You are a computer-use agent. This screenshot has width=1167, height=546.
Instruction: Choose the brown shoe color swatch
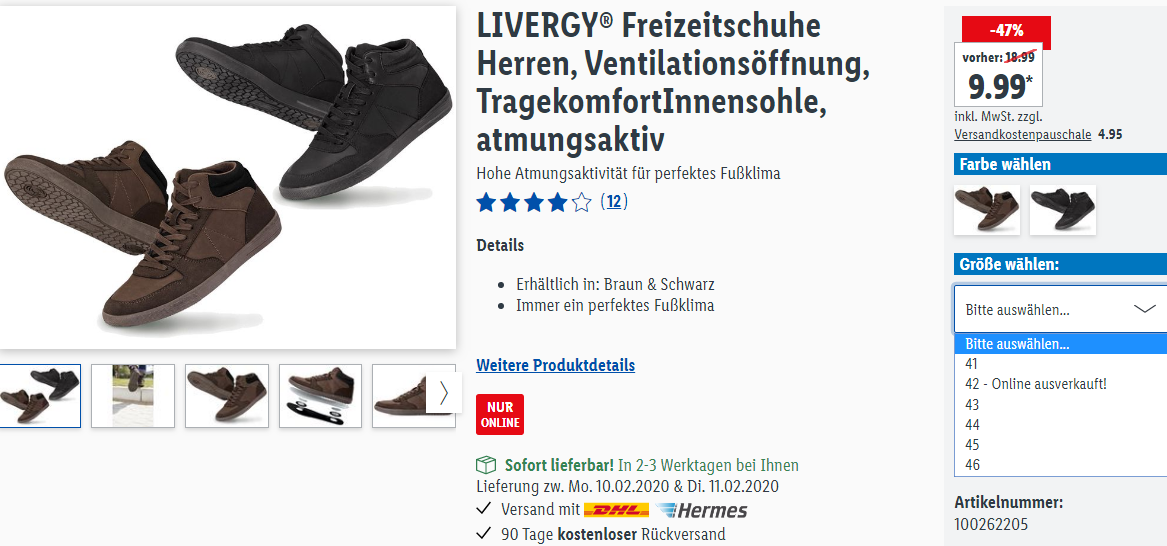[x=987, y=210]
